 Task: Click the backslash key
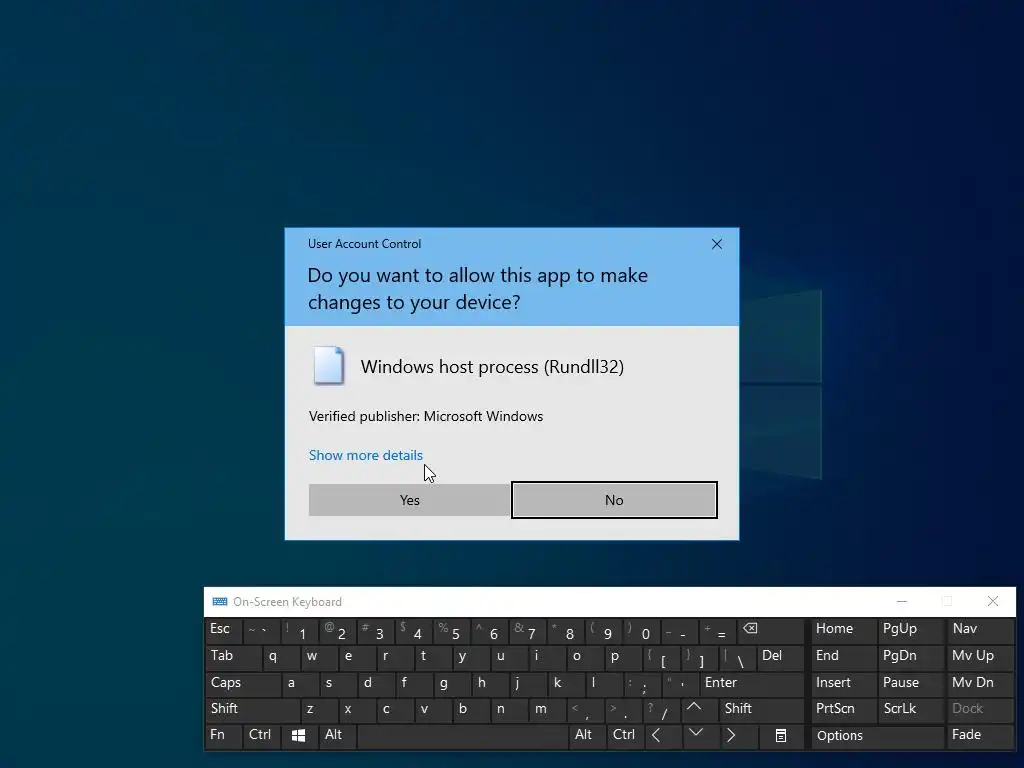click(737, 657)
